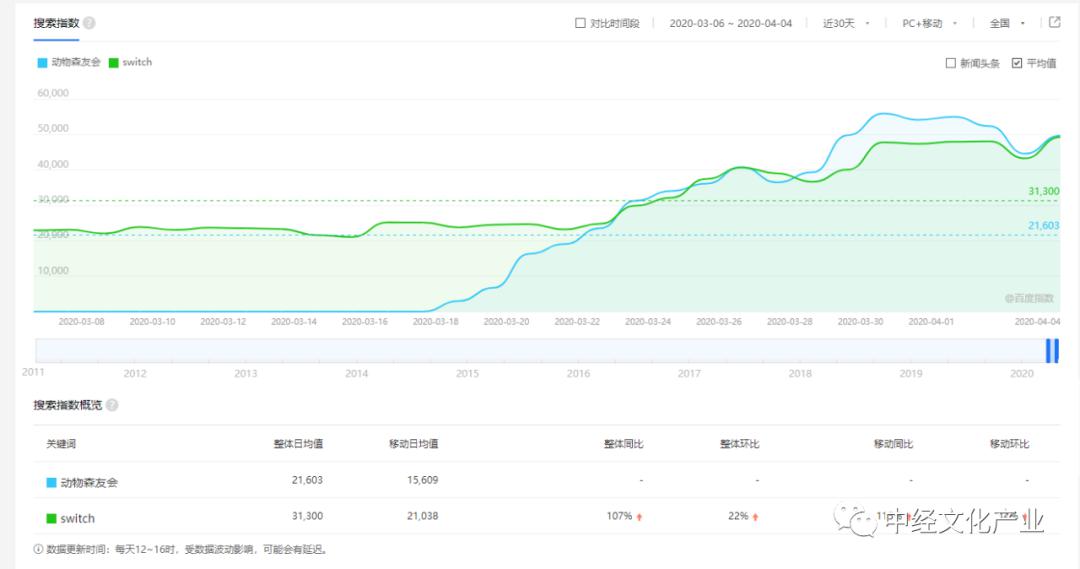Open the 全国 region dropdown
1080x569 pixels.
[1007, 23]
